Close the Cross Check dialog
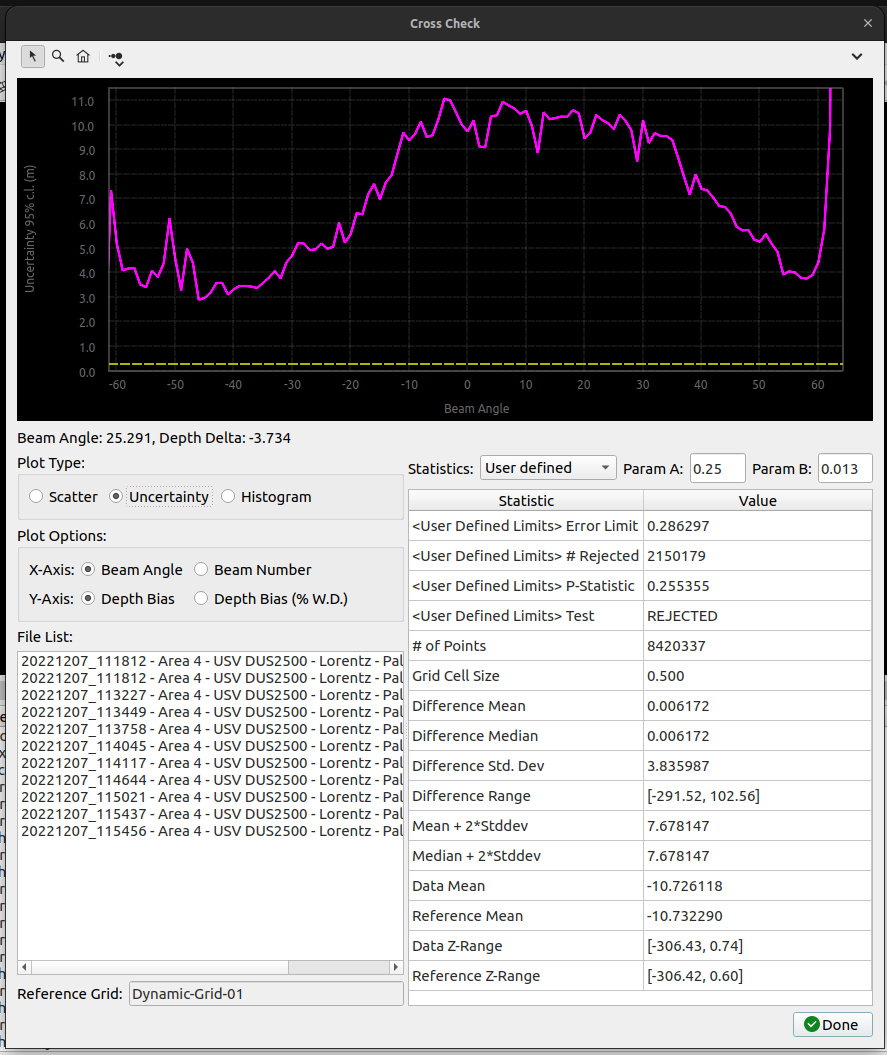Screen dimensions: 887x1055 point(867,23)
